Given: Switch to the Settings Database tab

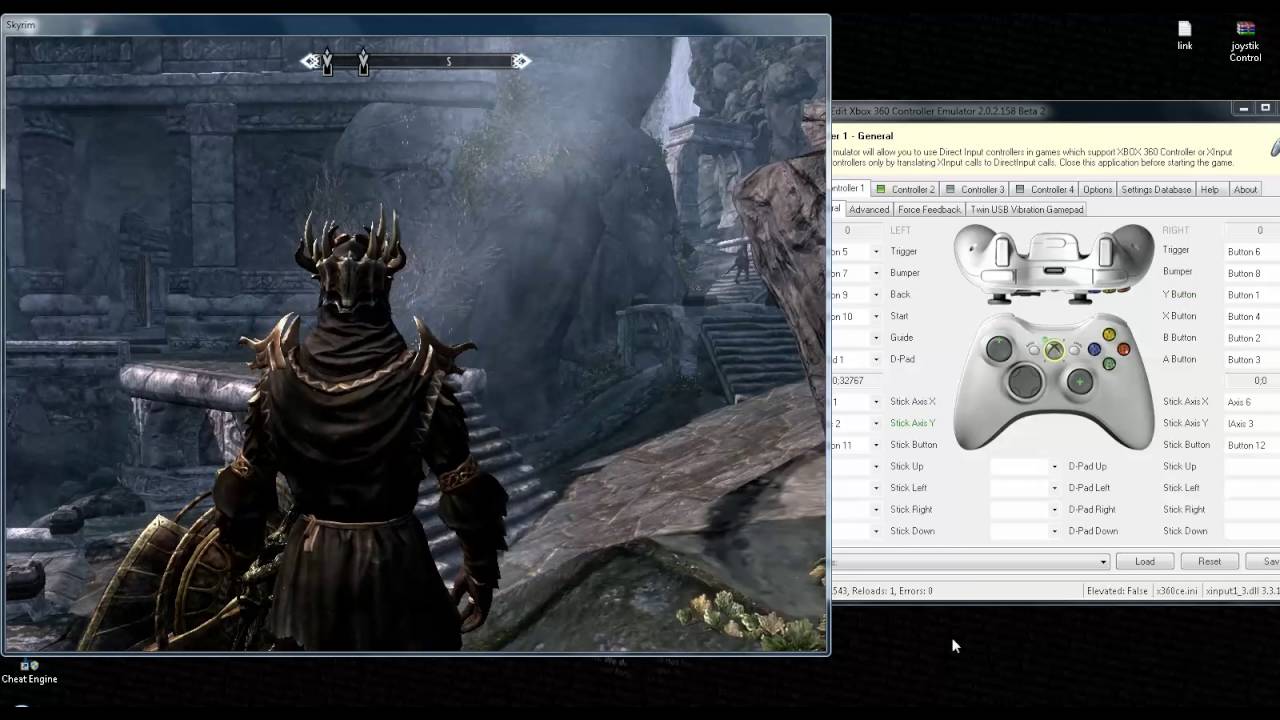Looking at the screenshot, I should coord(1155,189).
